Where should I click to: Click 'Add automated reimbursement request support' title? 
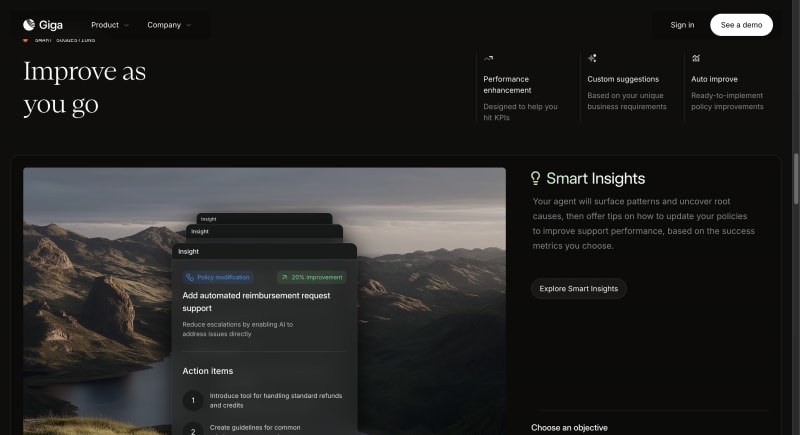[x=256, y=302]
